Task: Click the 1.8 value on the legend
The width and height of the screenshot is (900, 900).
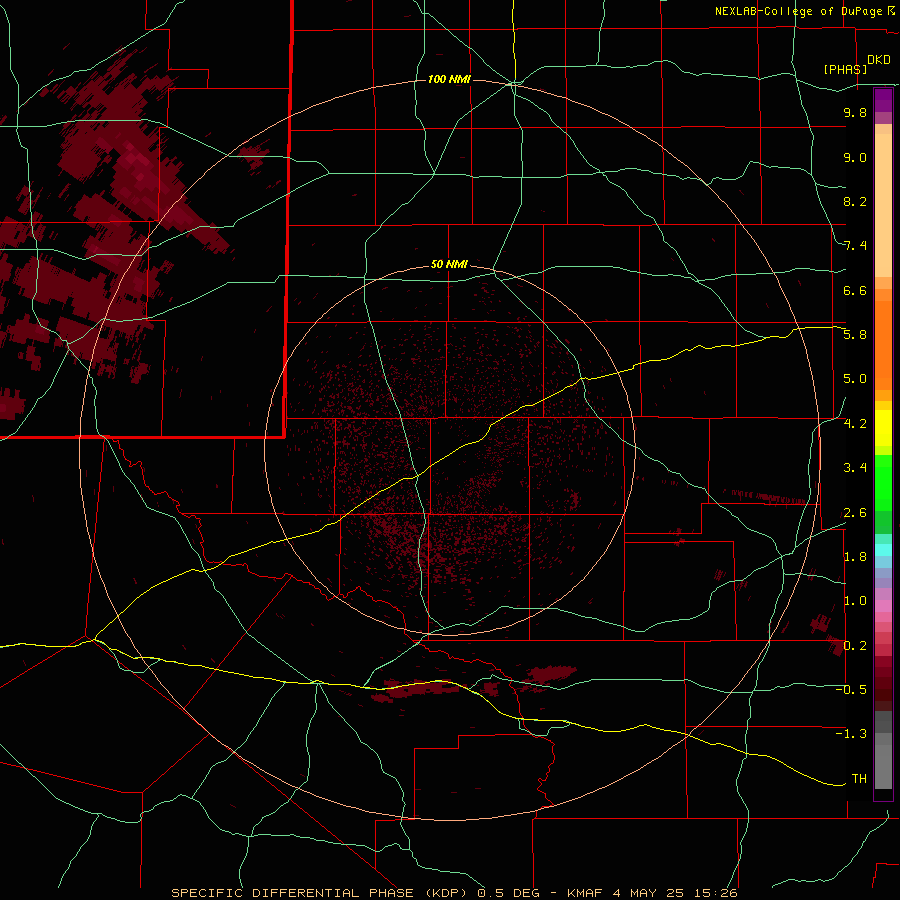Action: [855, 557]
